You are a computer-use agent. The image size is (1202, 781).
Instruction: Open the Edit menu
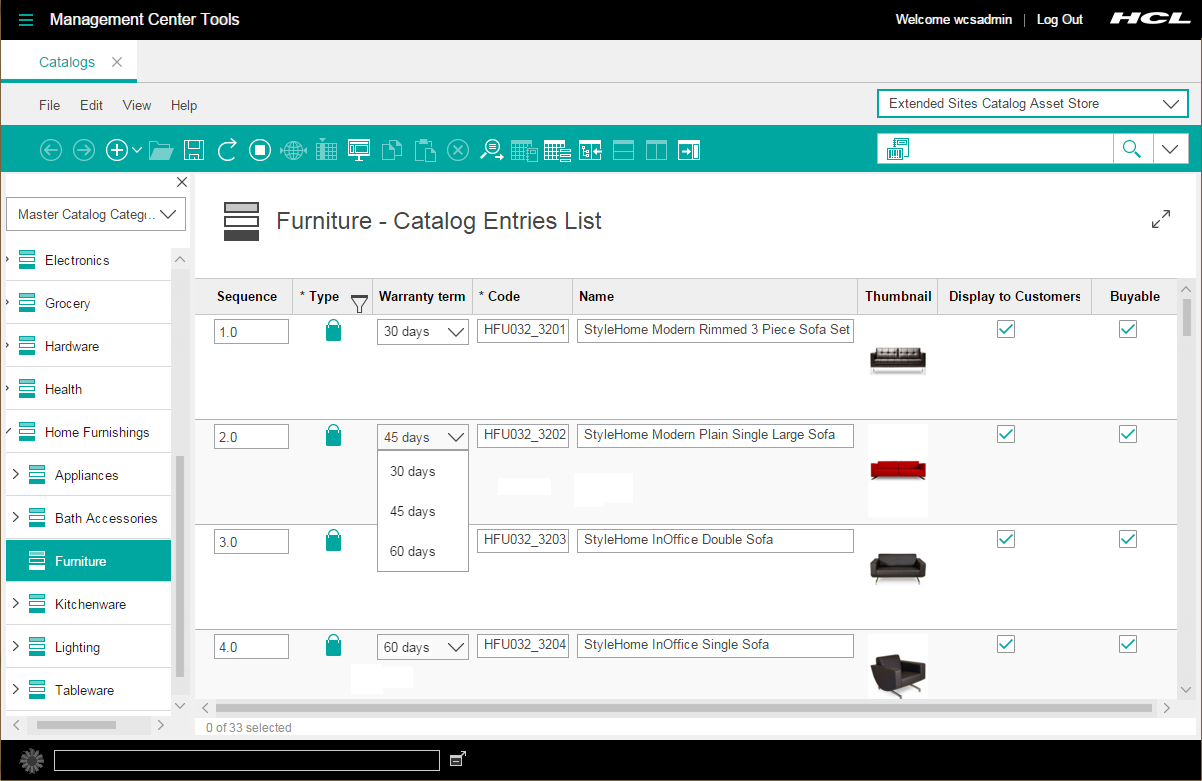[91, 105]
